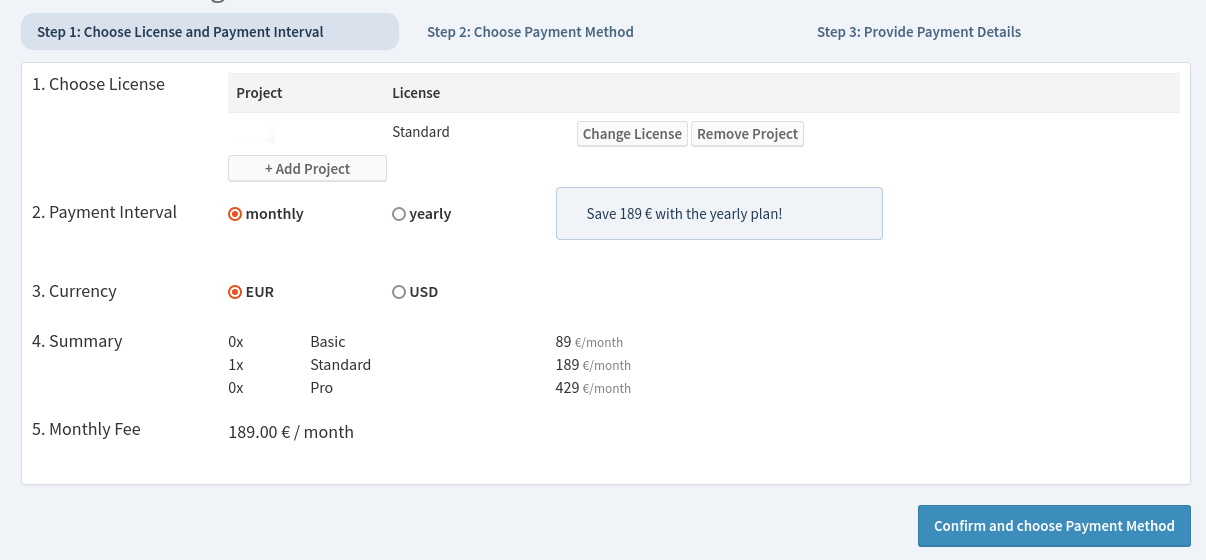Click the '1x Standard' summary row
1206x560 pixels.
click(x=430, y=365)
